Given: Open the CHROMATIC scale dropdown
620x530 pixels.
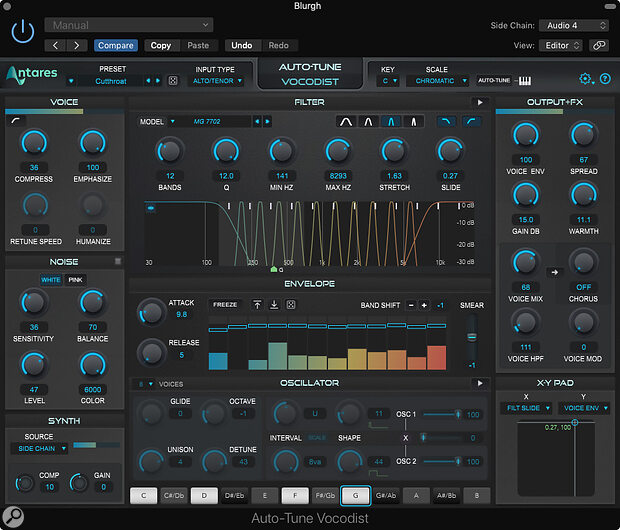Looking at the screenshot, I should [x=440, y=81].
